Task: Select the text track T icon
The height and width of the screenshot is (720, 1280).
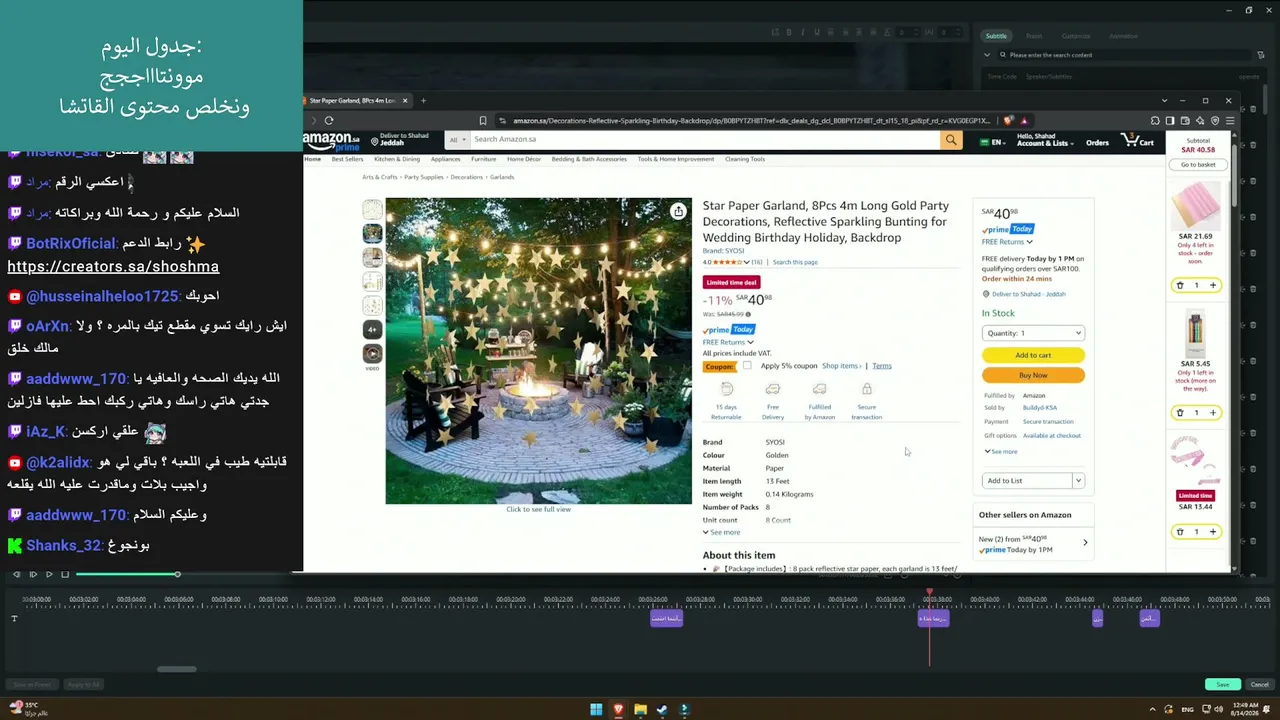Action: pyautogui.click(x=14, y=618)
